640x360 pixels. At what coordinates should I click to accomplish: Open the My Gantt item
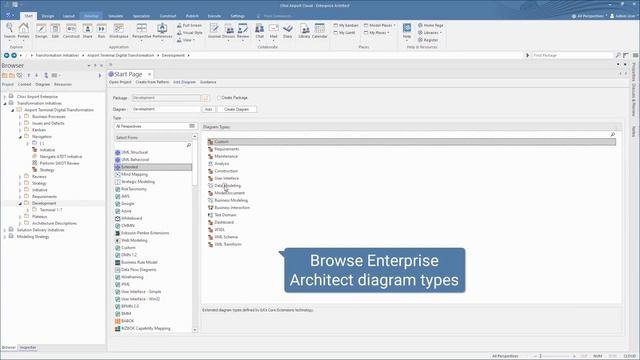344,33
